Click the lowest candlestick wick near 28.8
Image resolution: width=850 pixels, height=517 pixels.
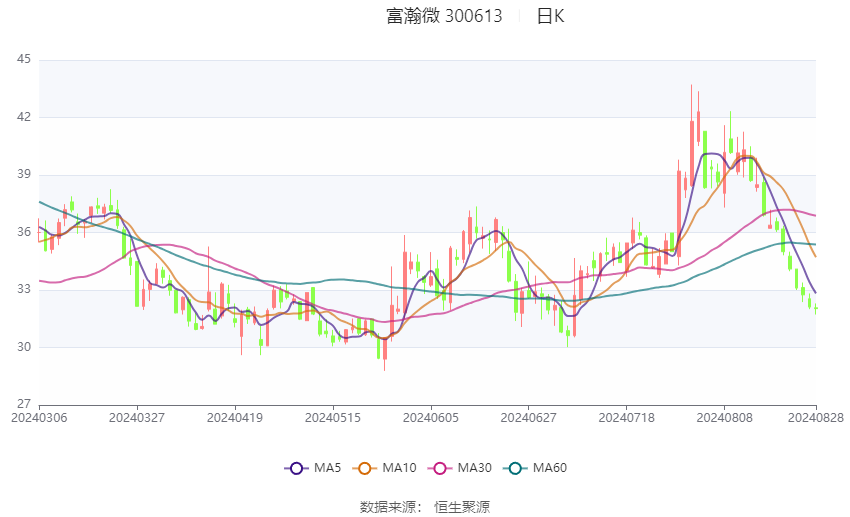pyautogui.click(x=384, y=353)
